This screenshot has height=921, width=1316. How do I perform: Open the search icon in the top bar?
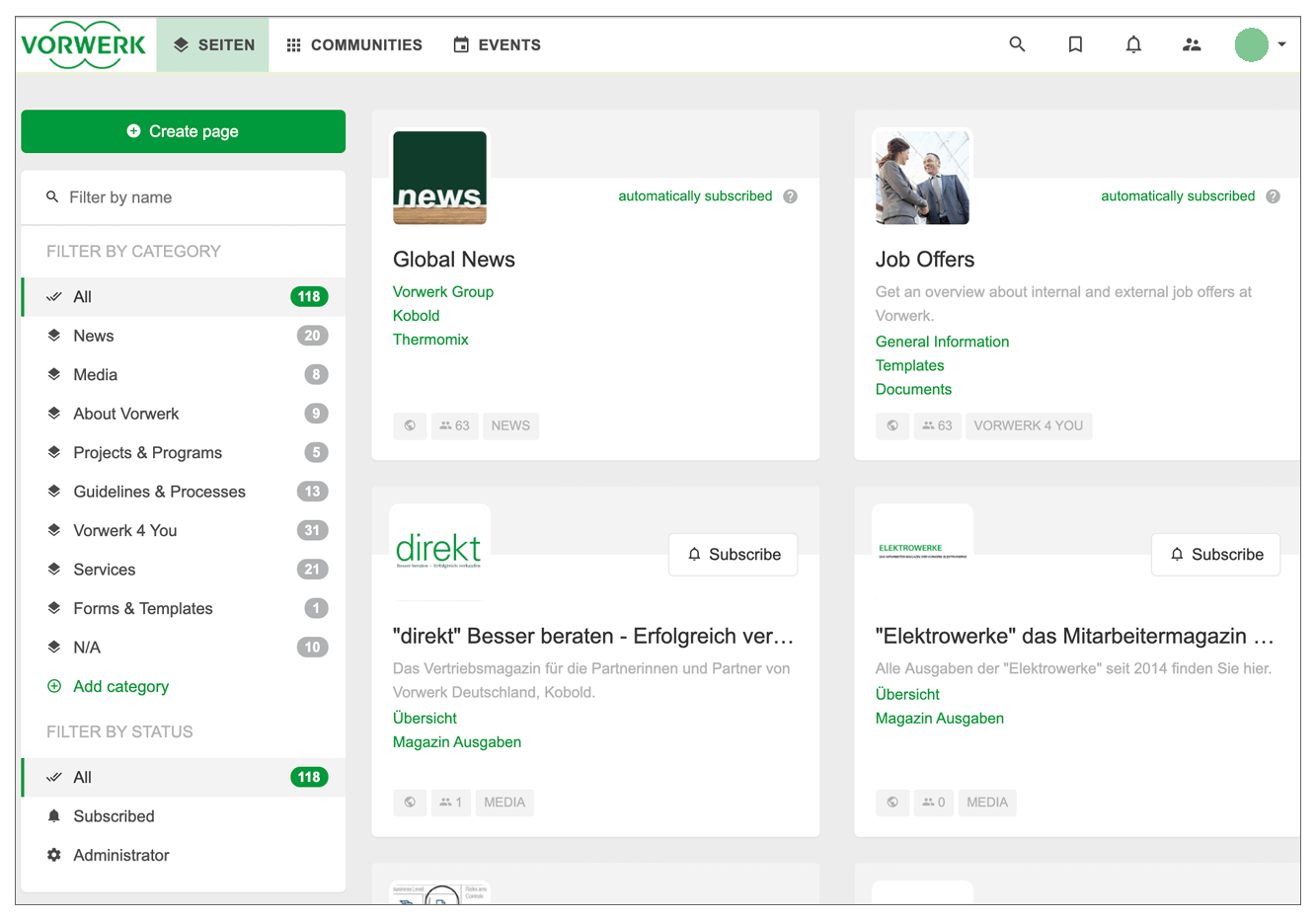[1017, 44]
